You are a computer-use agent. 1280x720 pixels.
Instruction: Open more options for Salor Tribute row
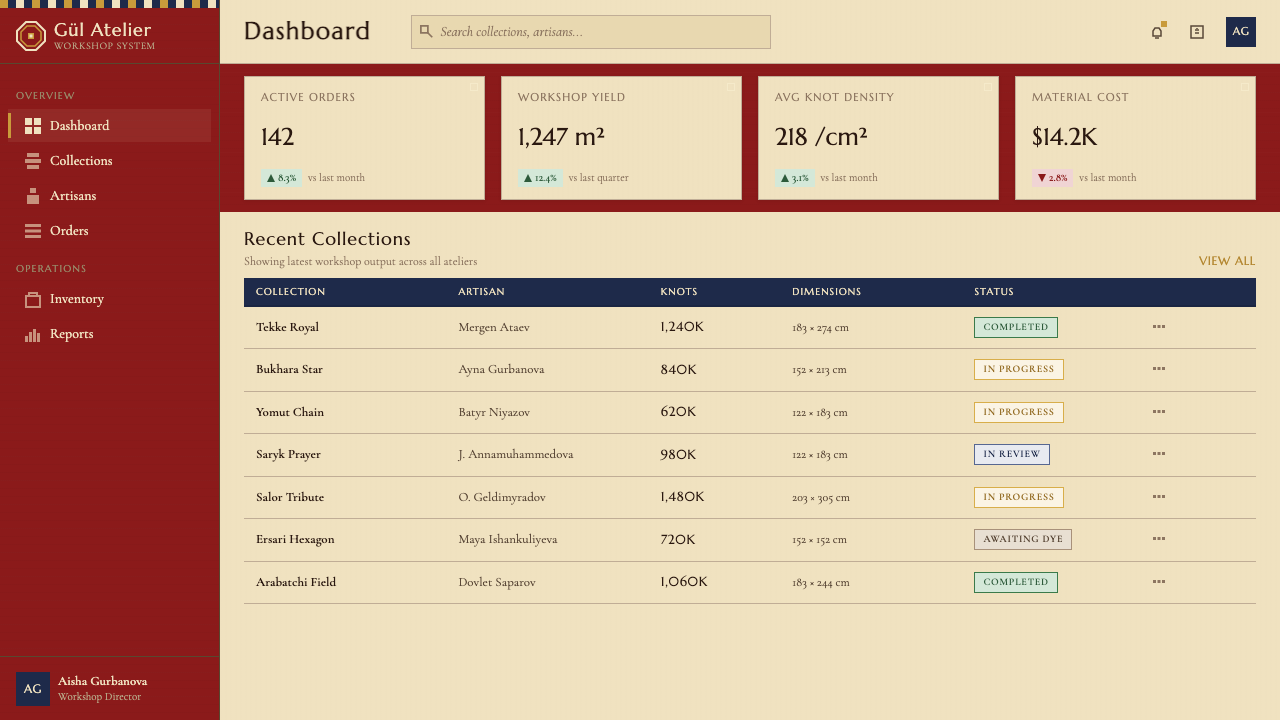tap(1159, 497)
